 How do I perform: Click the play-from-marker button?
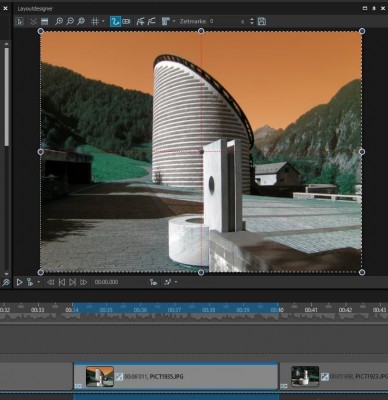click(x=30, y=282)
